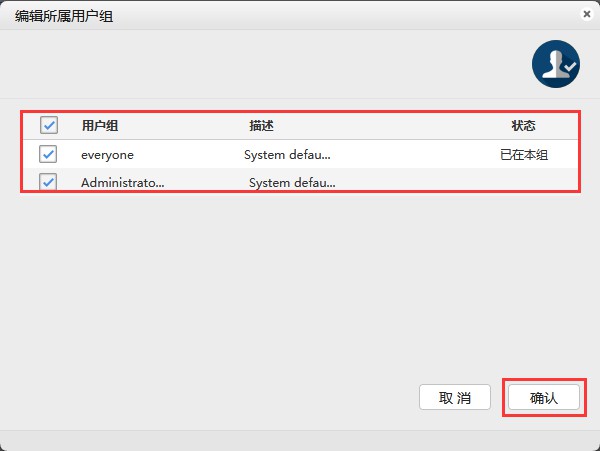Click the empty status cell for Administrators

(x=523, y=183)
